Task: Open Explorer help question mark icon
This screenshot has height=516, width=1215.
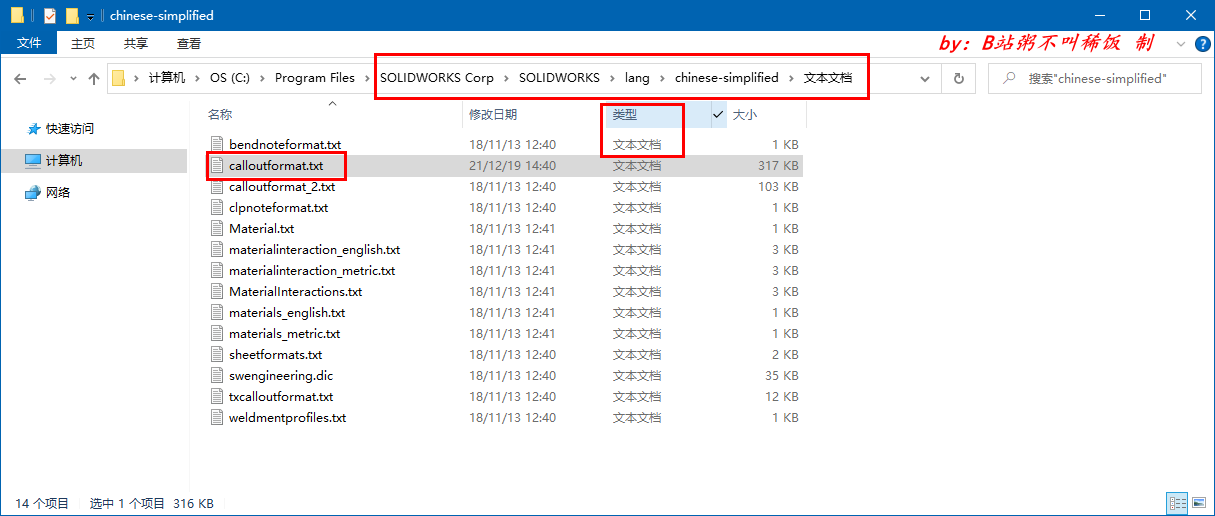Action: click(x=1202, y=44)
